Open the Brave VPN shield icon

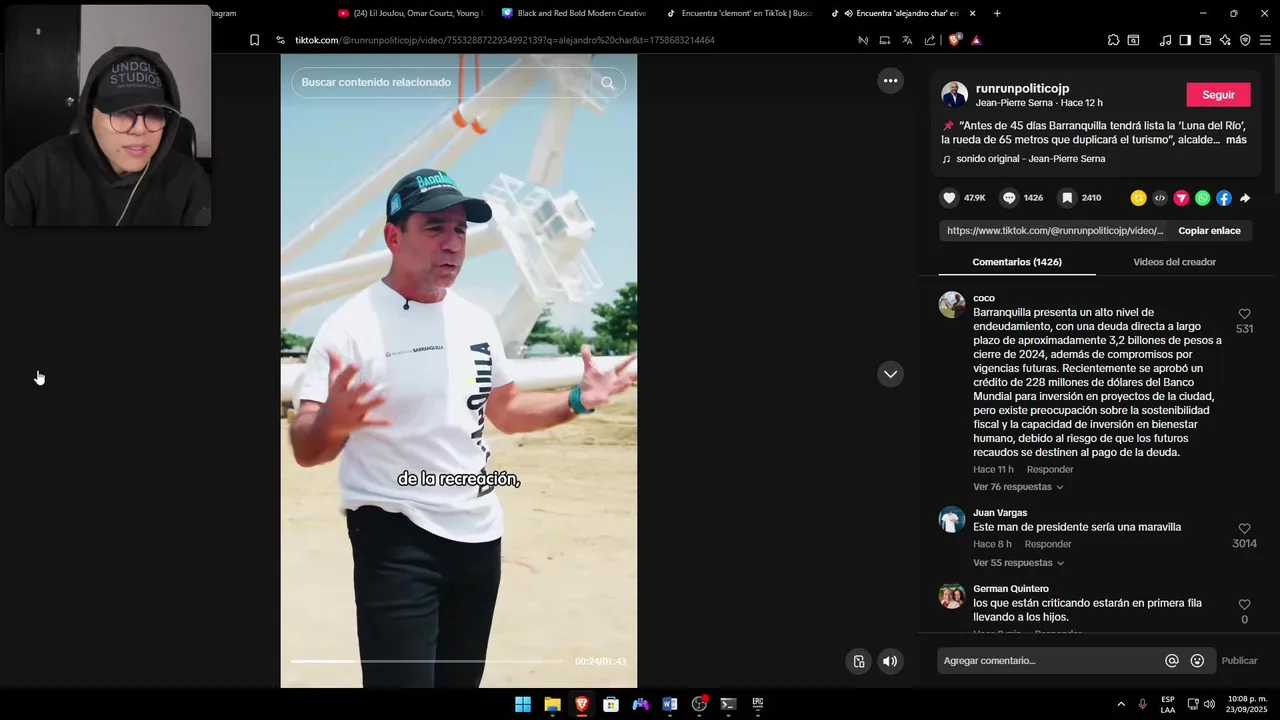(x=1245, y=40)
